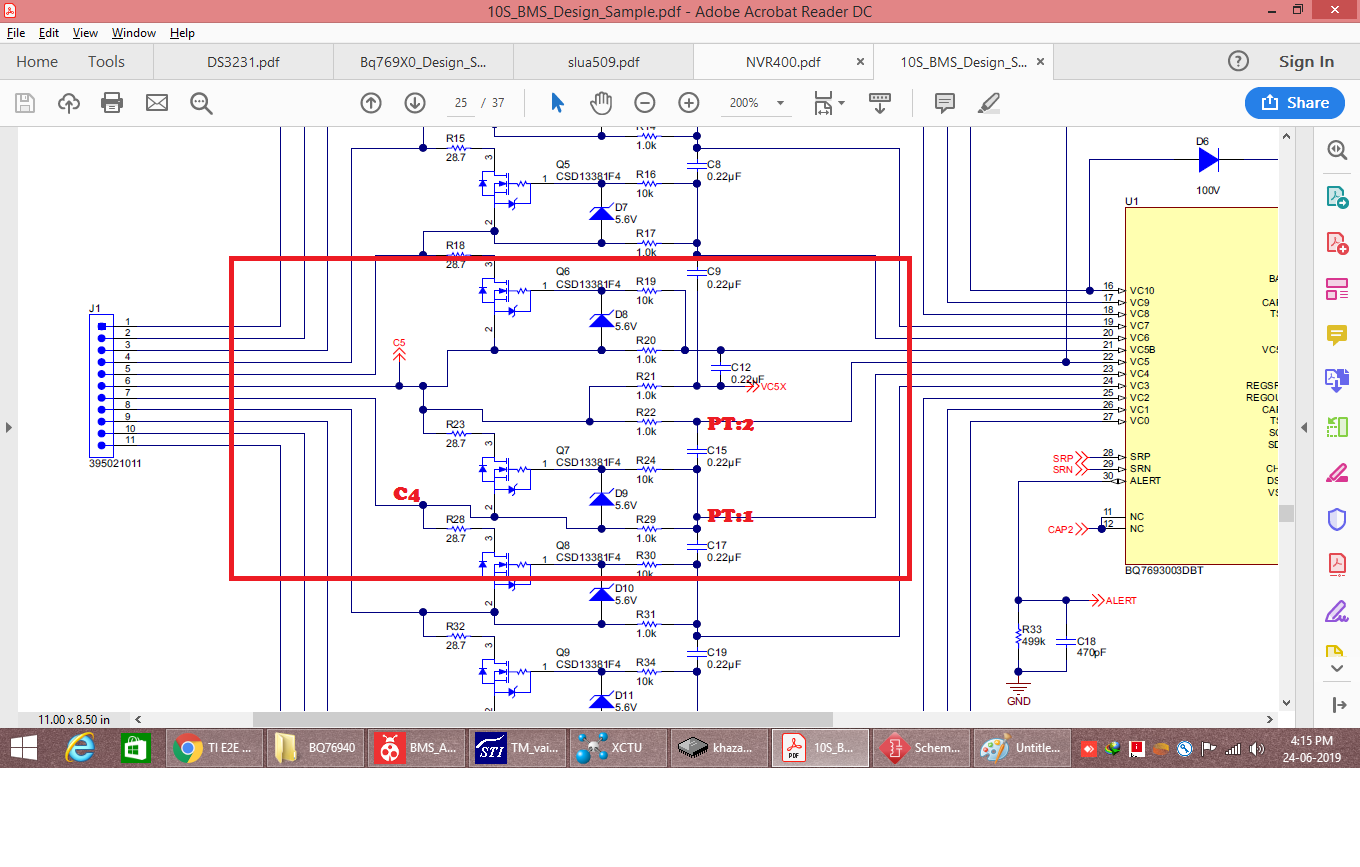The width and height of the screenshot is (1360, 867).
Task: Select the Highlight text pen tool
Action: 988,102
